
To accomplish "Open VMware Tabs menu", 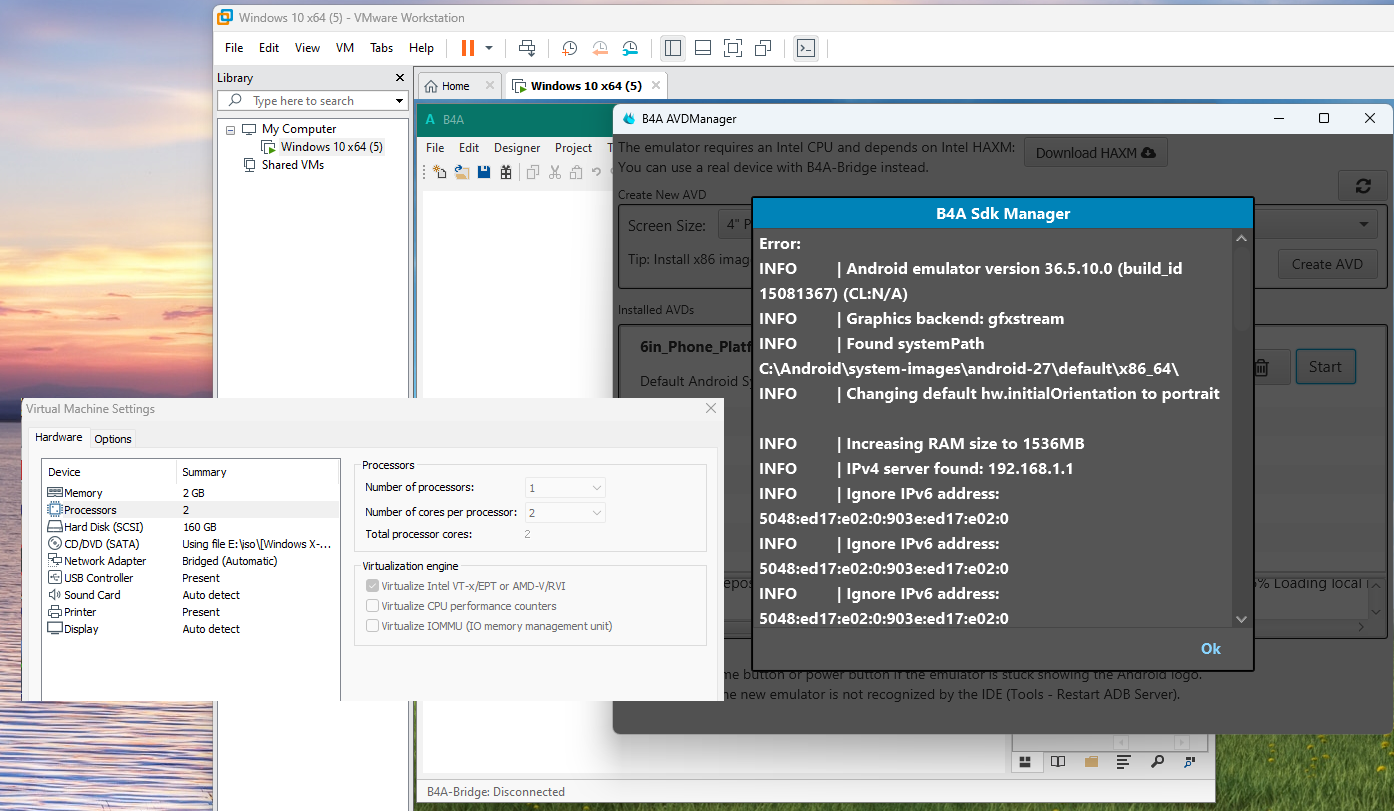I will point(382,48).
